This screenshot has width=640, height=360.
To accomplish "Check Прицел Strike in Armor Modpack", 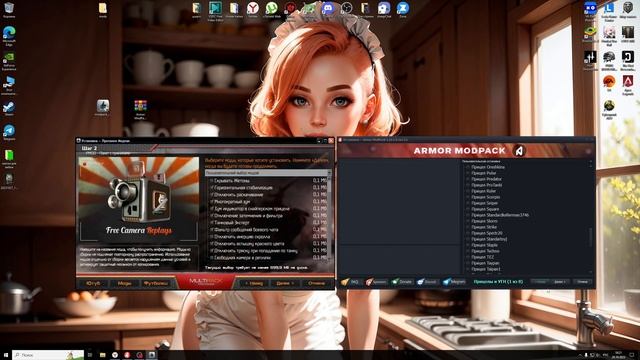I will tap(468, 227).
